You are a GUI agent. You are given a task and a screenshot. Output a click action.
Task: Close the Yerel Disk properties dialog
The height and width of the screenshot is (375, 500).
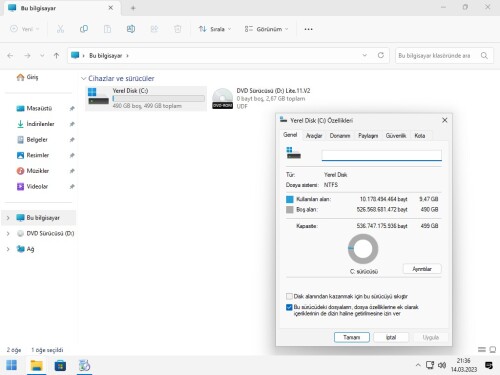(445, 120)
